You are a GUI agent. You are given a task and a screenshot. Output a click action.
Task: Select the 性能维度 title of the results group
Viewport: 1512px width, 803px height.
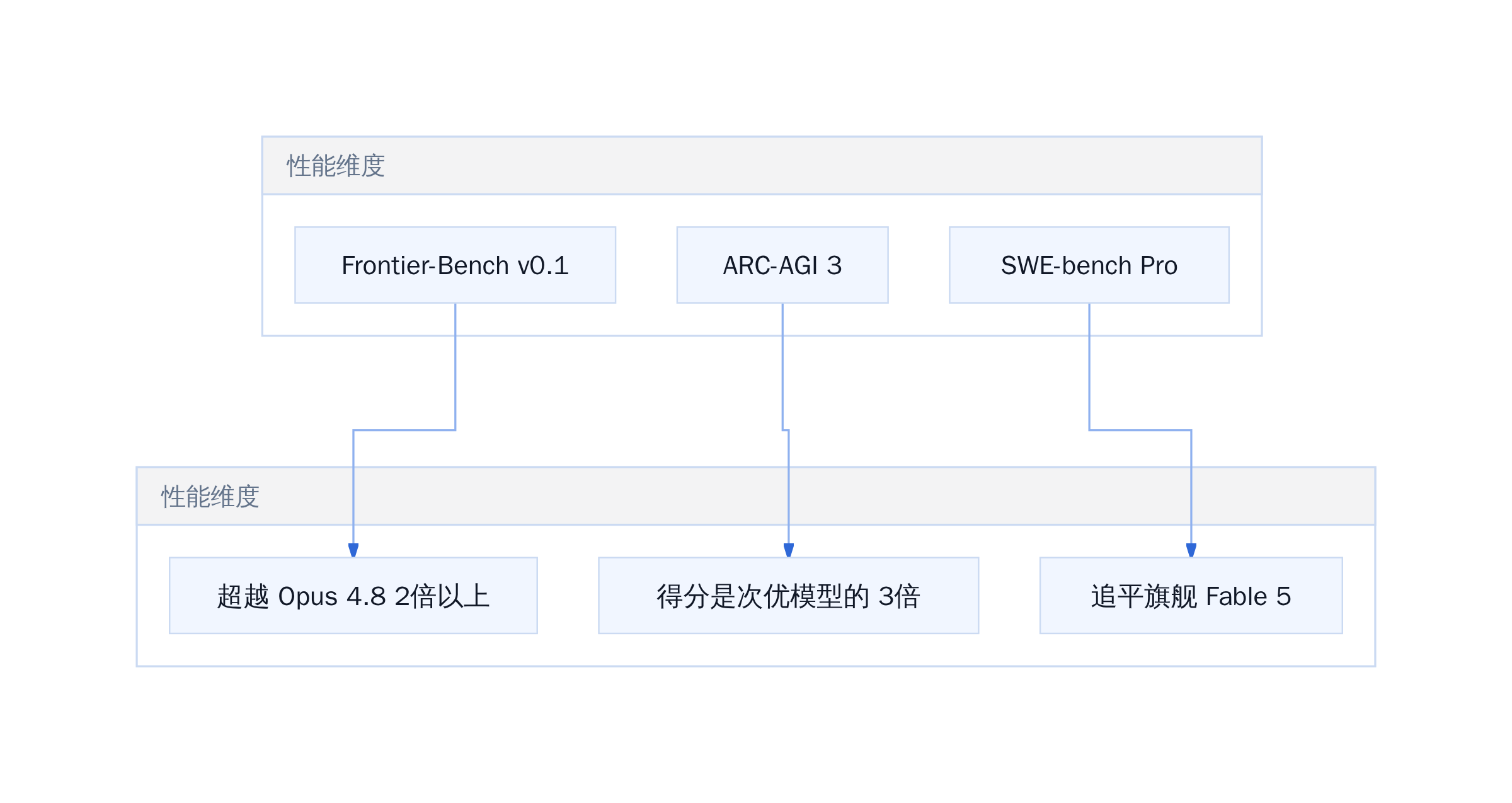click(x=210, y=497)
